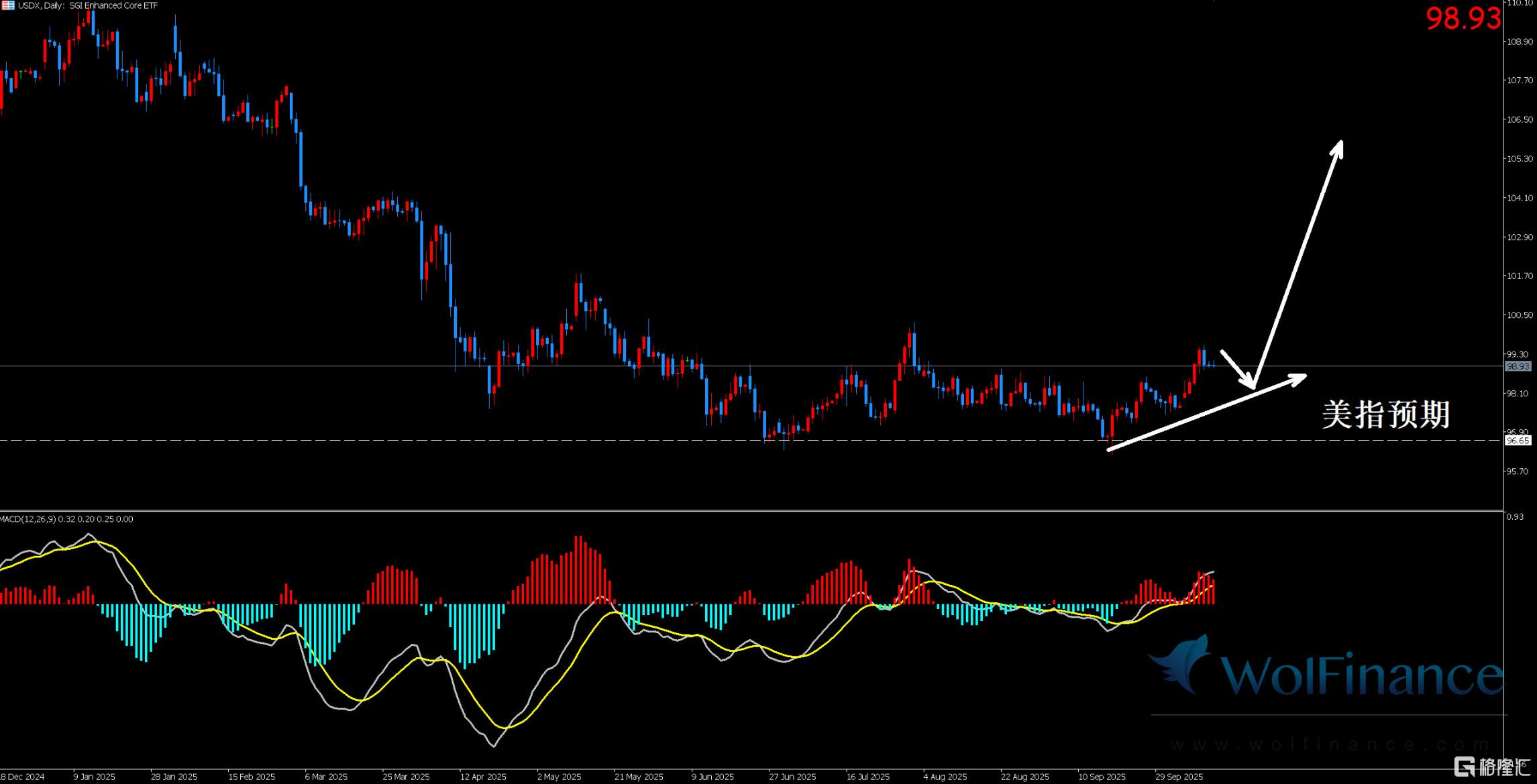Image resolution: width=1537 pixels, height=784 pixels.
Task: Click the 96.65 support level price tag
Action: 1518,441
